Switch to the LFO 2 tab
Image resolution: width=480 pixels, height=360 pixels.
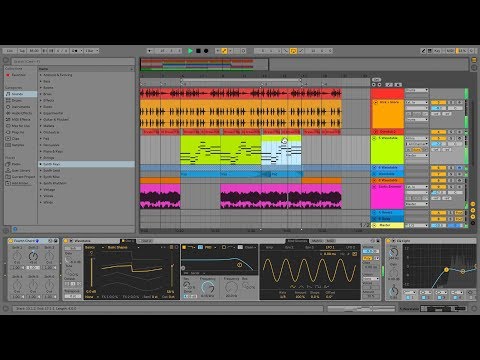(350, 247)
